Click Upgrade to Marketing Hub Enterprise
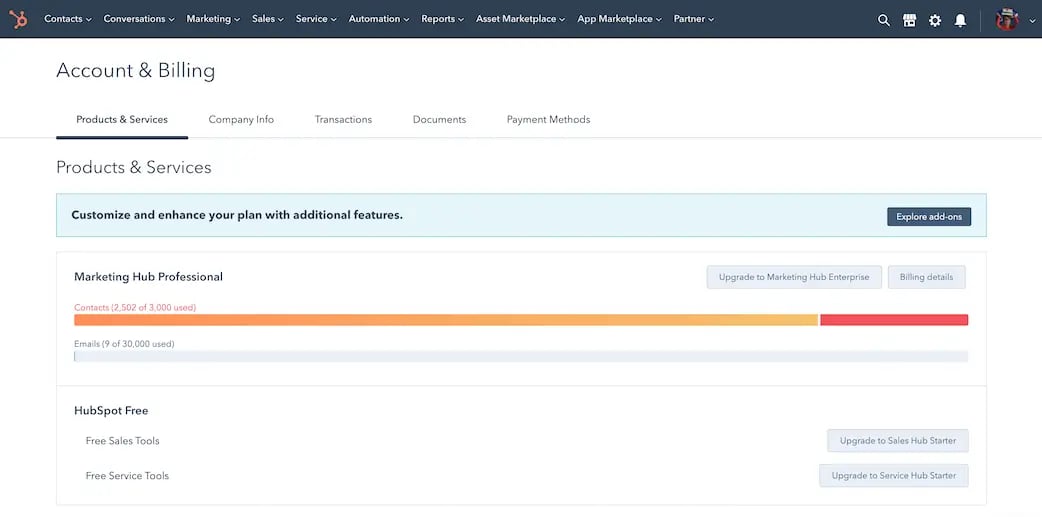 (x=793, y=277)
